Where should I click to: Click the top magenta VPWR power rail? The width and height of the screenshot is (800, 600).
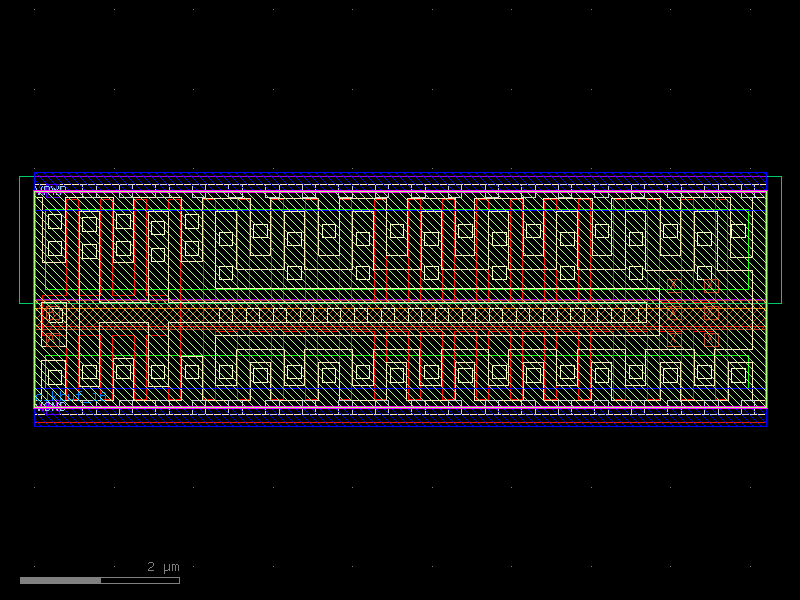pyautogui.click(x=400, y=192)
